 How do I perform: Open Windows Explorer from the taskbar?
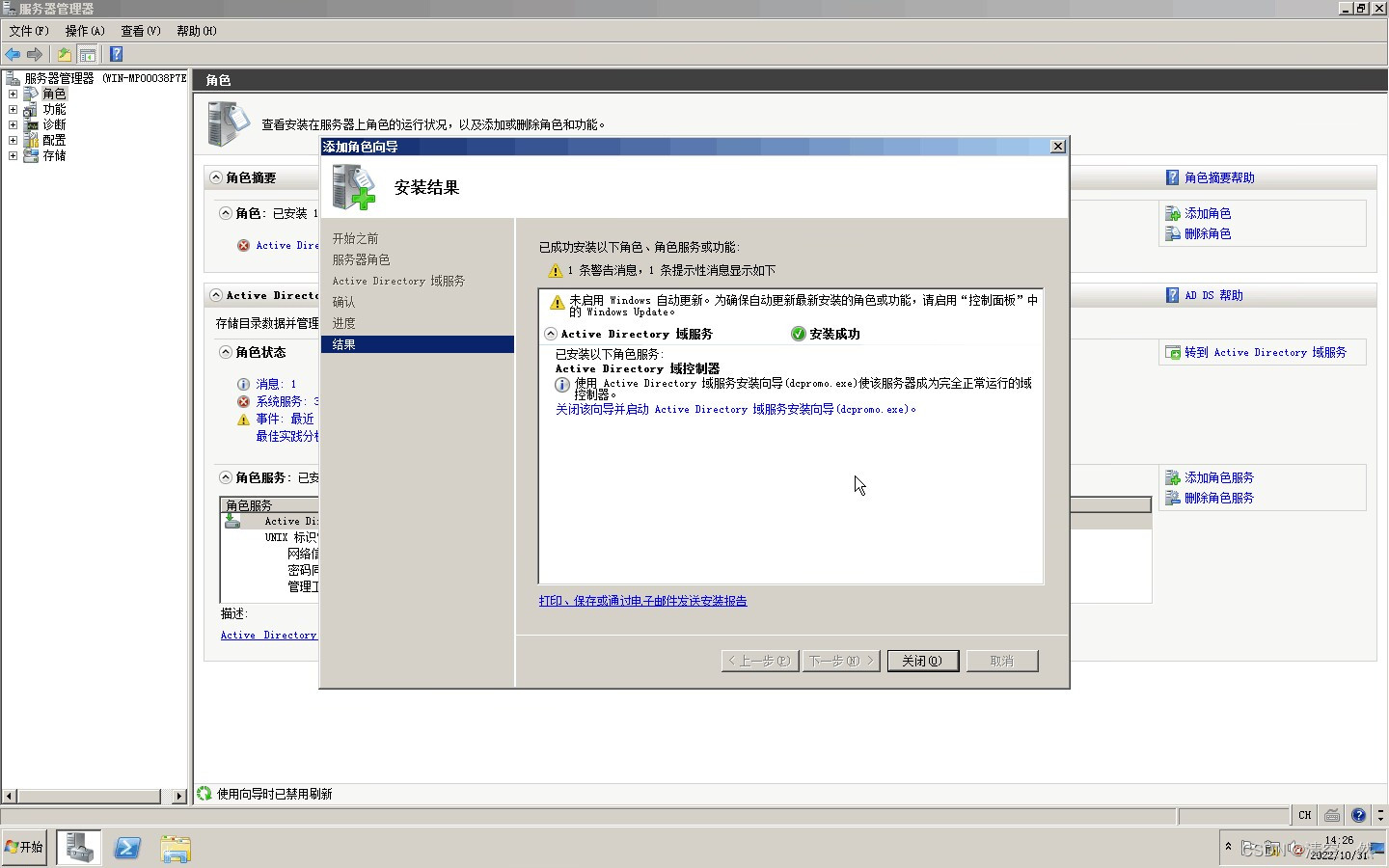coord(176,848)
